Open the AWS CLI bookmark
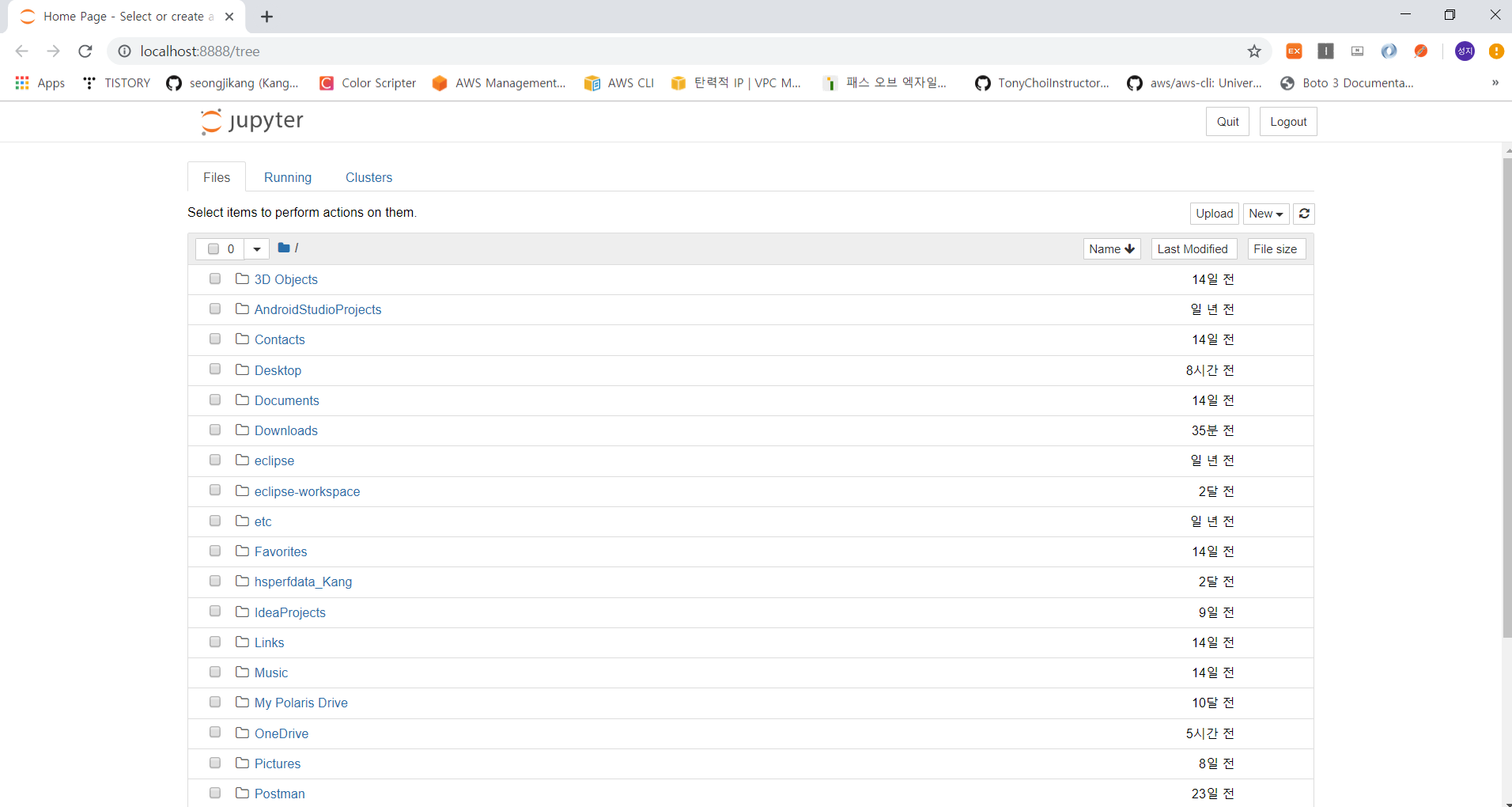This screenshot has height=807, width=1512. tap(619, 83)
